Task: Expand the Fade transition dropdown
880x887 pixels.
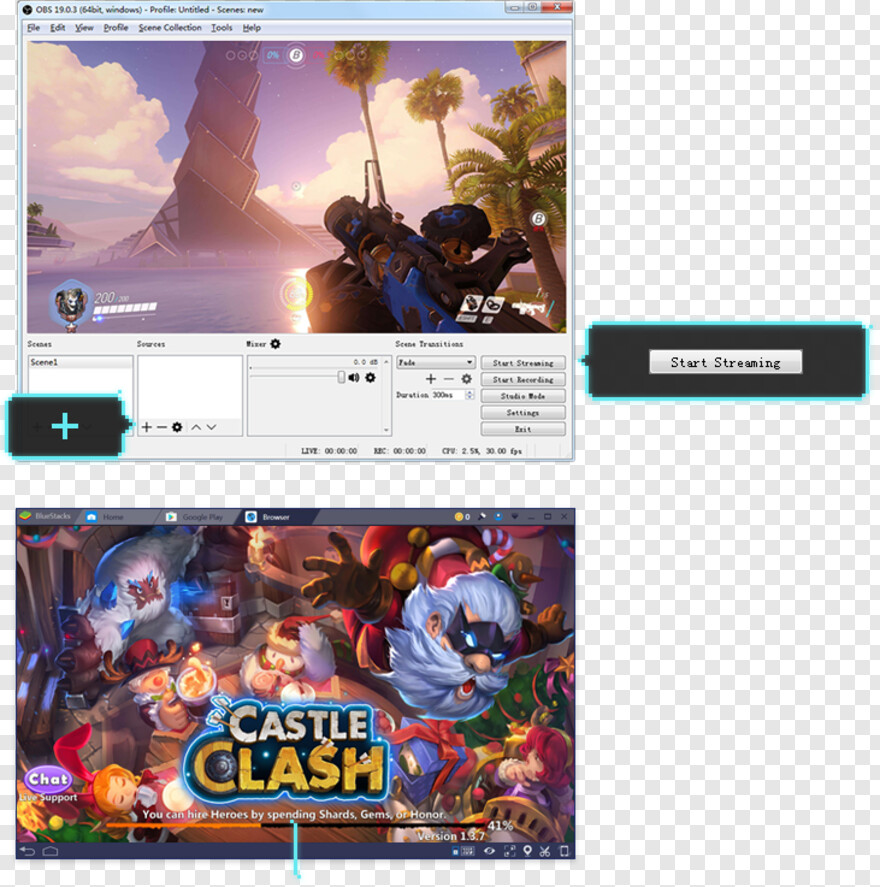Action: click(435, 362)
